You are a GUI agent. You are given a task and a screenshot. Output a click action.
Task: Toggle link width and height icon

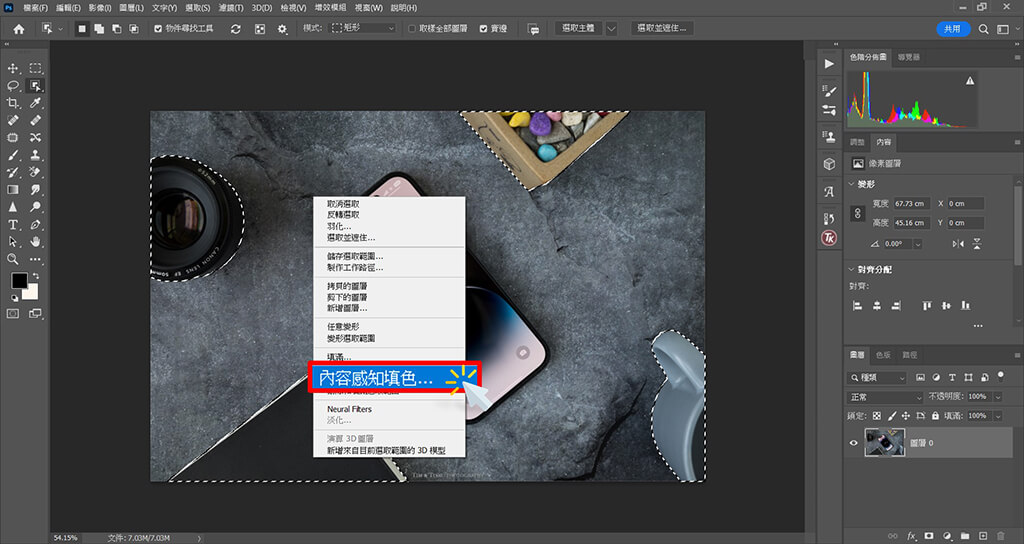[x=858, y=213]
